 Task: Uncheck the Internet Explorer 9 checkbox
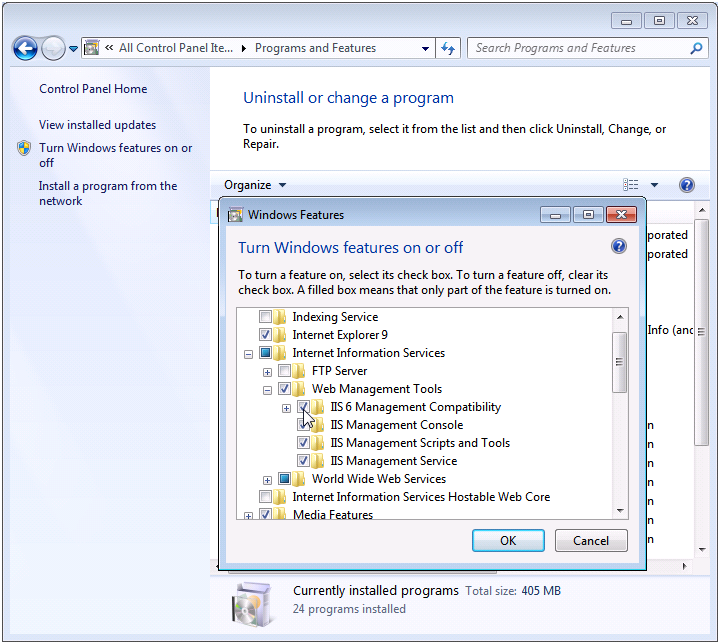point(265,335)
